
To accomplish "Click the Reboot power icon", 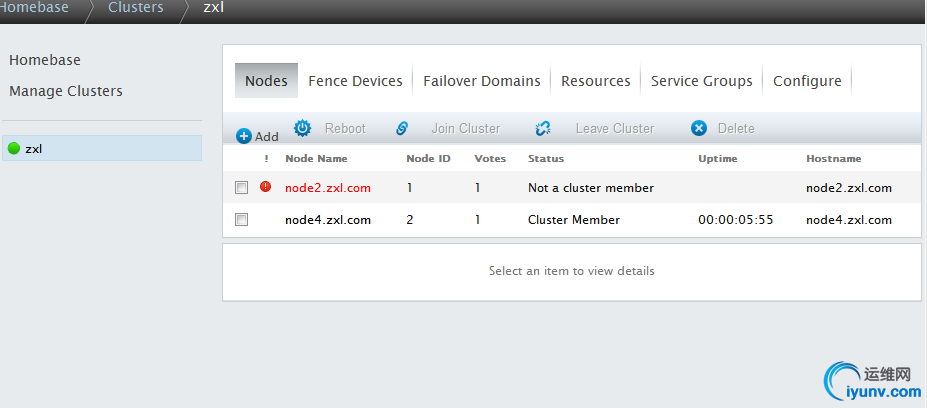I will pyautogui.click(x=302, y=128).
